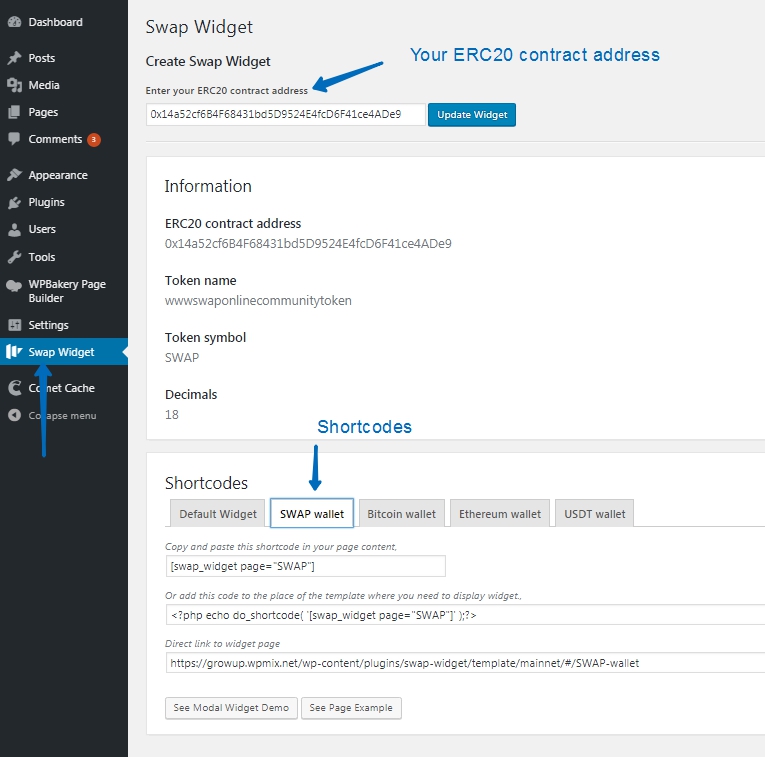Click the See Page Example button
Screen dimensions: 765x757
point(351,708)
